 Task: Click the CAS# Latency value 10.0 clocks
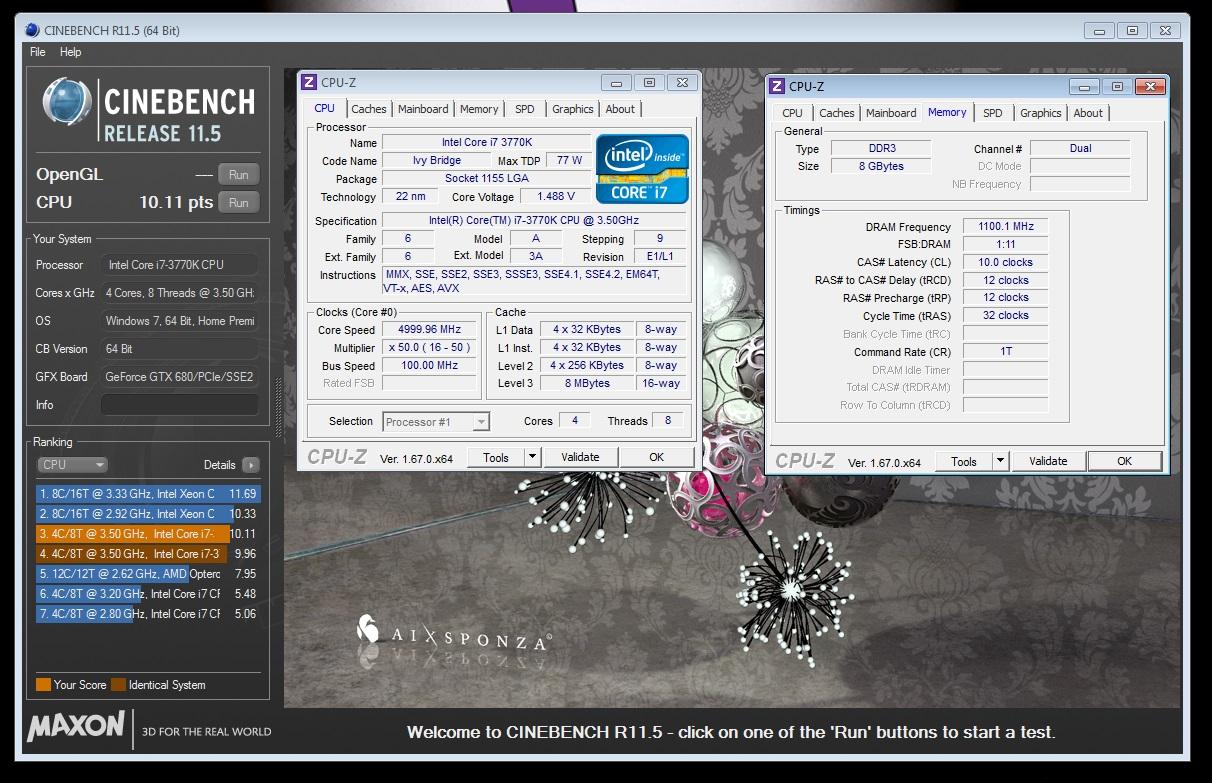pyautogui.click(x=1005, y=263)
